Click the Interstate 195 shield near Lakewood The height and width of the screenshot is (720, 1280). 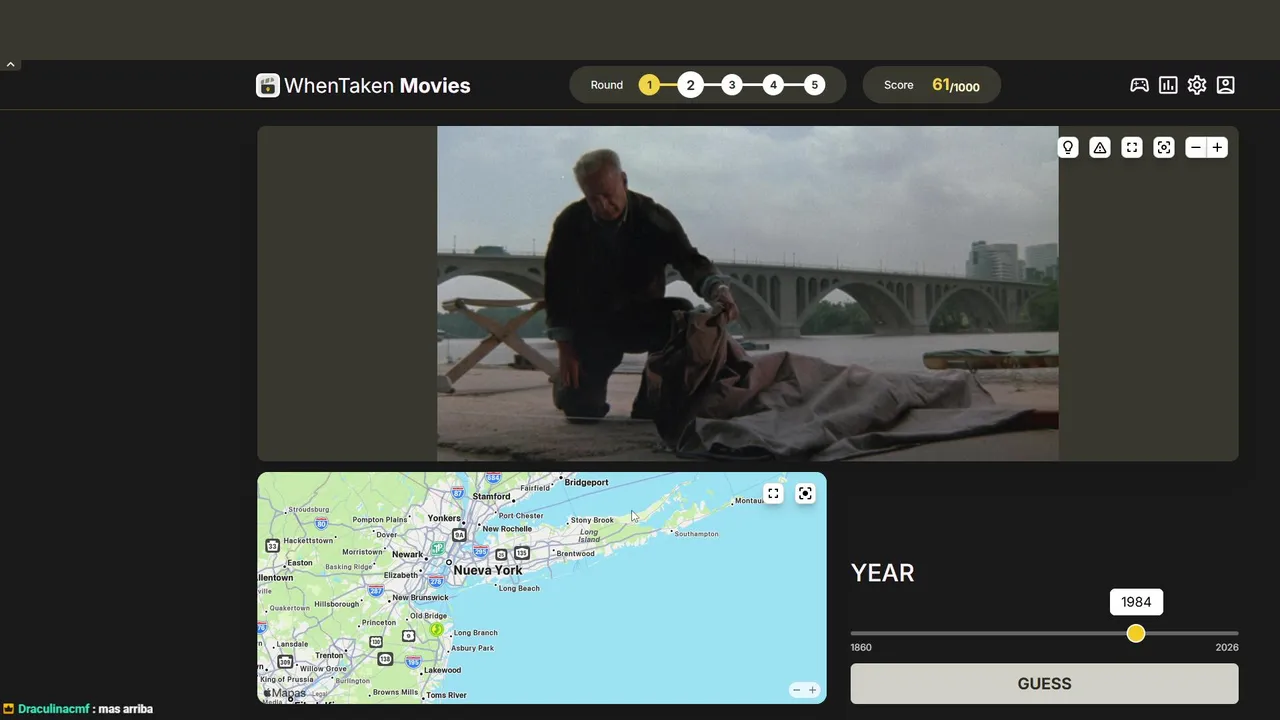pyautogui.click(x=414, y=662)
